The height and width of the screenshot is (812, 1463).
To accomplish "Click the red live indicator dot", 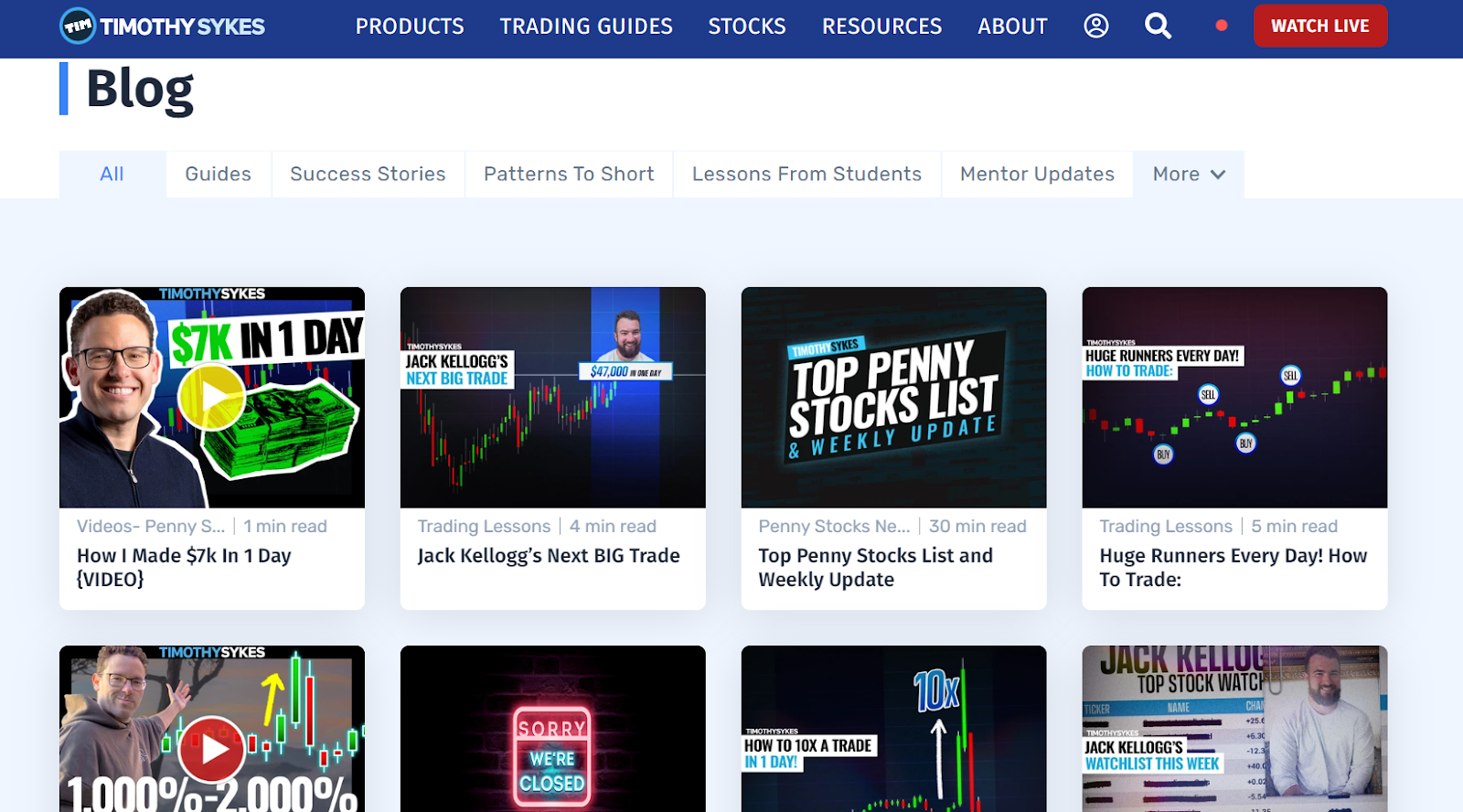I will 1222,26.
